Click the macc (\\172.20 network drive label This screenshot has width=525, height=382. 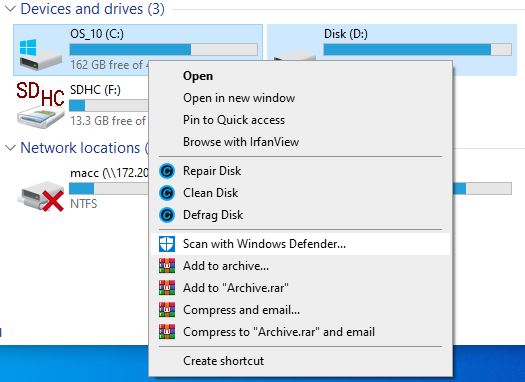[x=109, y=173]
